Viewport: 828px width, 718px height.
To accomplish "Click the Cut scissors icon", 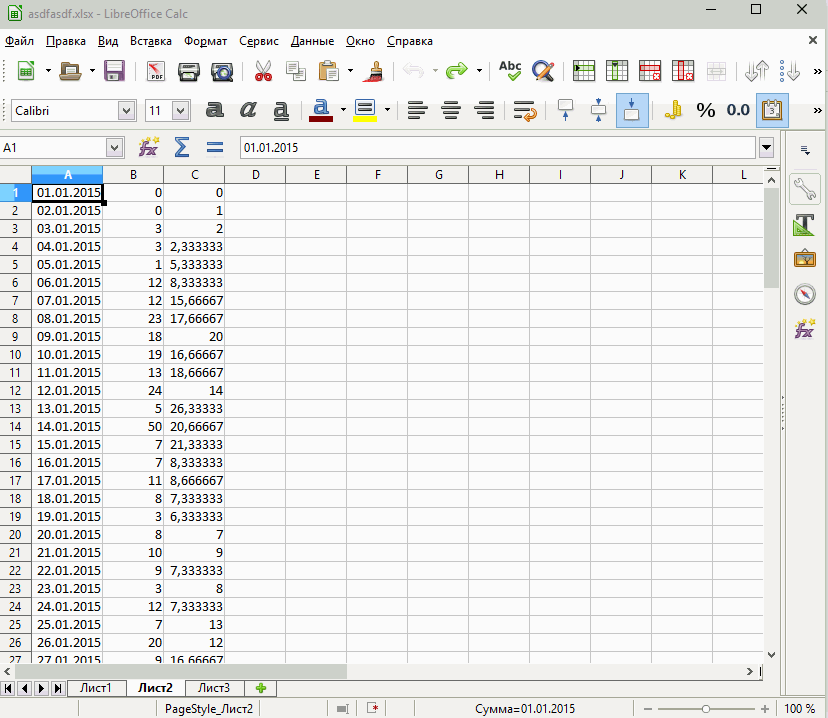I will tap(263, 71).
